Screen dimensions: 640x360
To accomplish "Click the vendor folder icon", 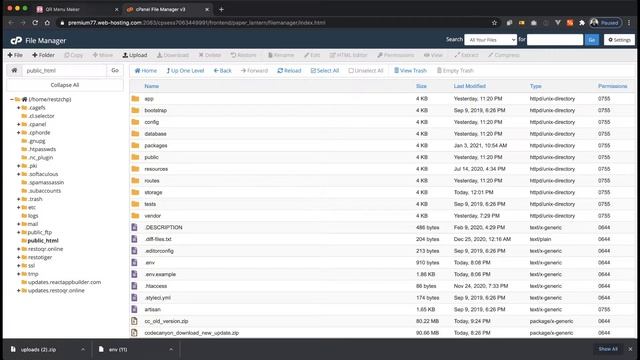I will pyautogui.click(x=136, y=216).
